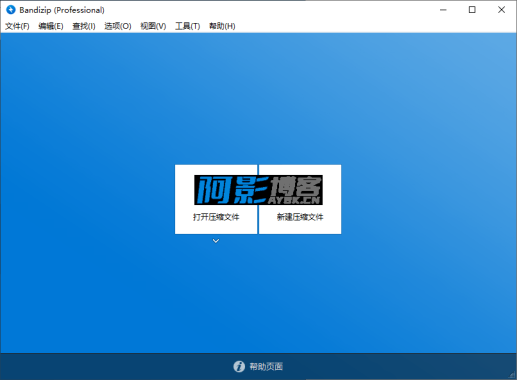Click the Bandizip (Professional) title text
This screenshot has width=517, height=380.
[62, 10]
